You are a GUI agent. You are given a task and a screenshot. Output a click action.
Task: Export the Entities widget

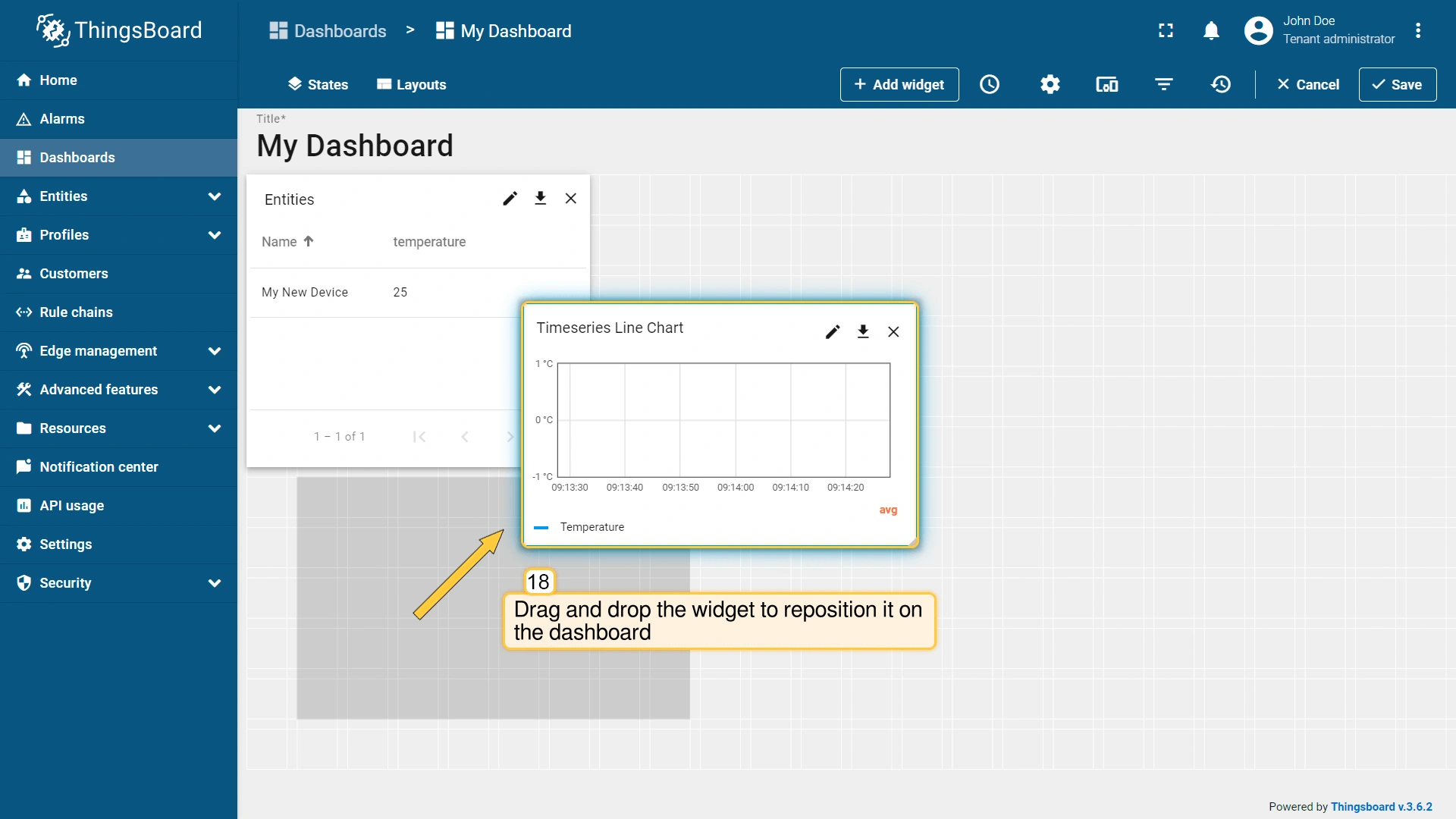(540, 198)
